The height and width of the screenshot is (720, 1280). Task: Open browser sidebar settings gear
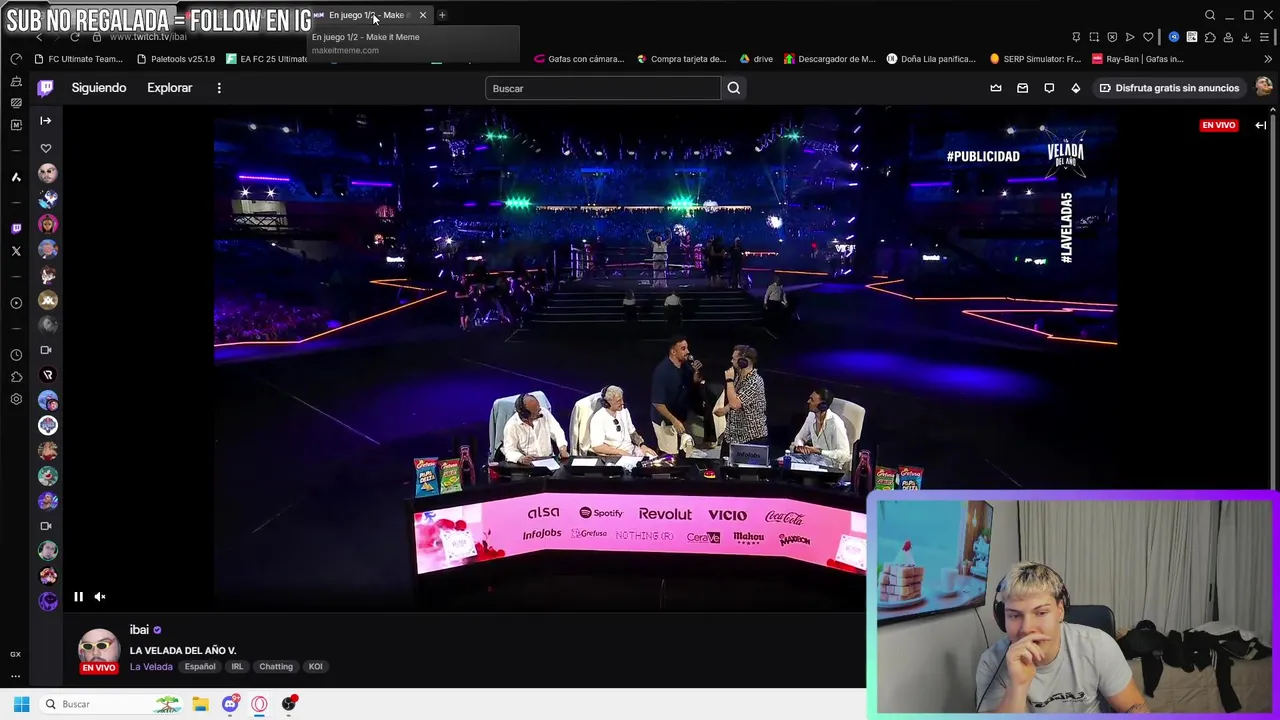tap(16, 399)
